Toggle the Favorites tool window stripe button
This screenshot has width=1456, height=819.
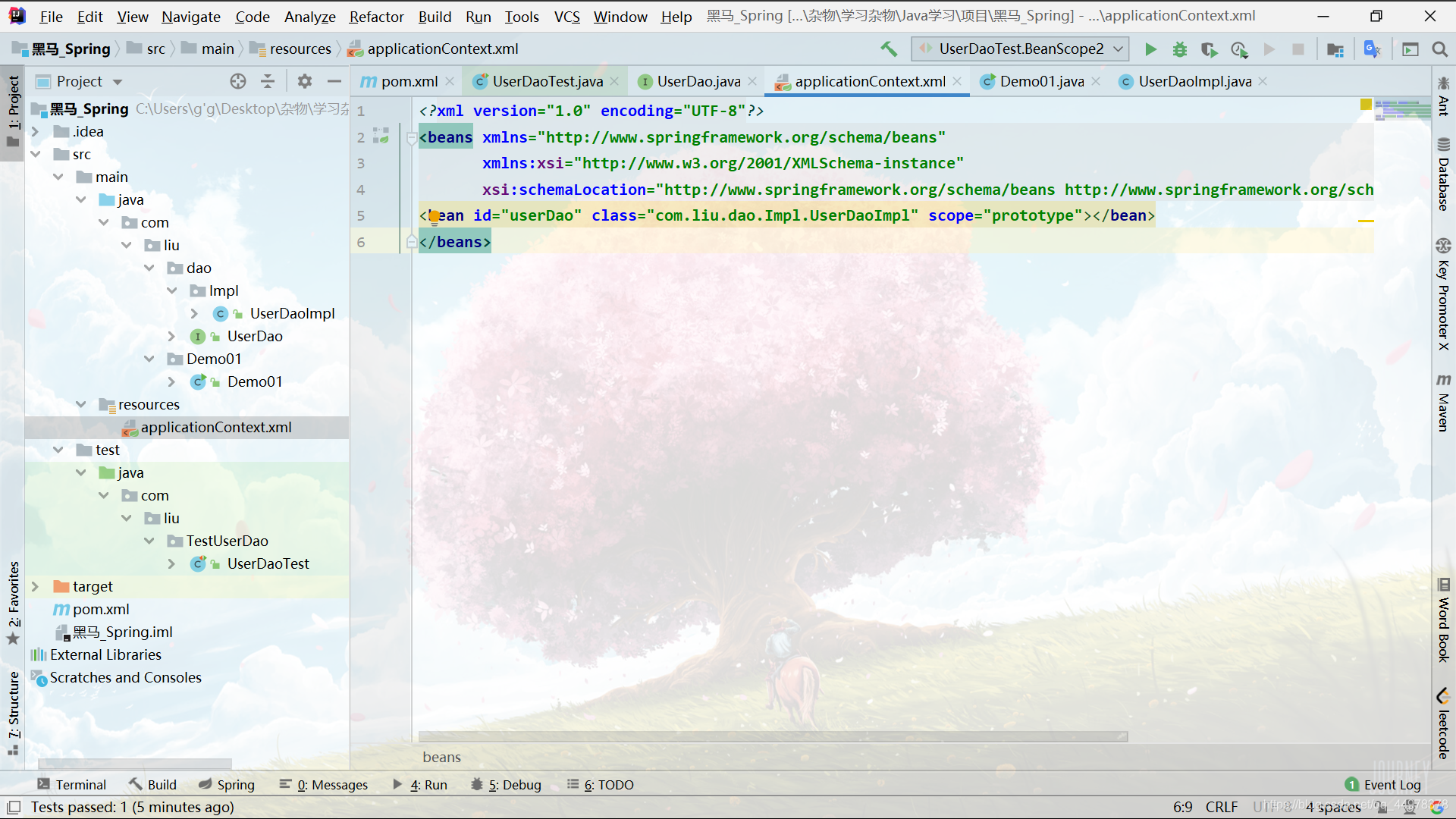pyautogui.click(x=13, y=604)
